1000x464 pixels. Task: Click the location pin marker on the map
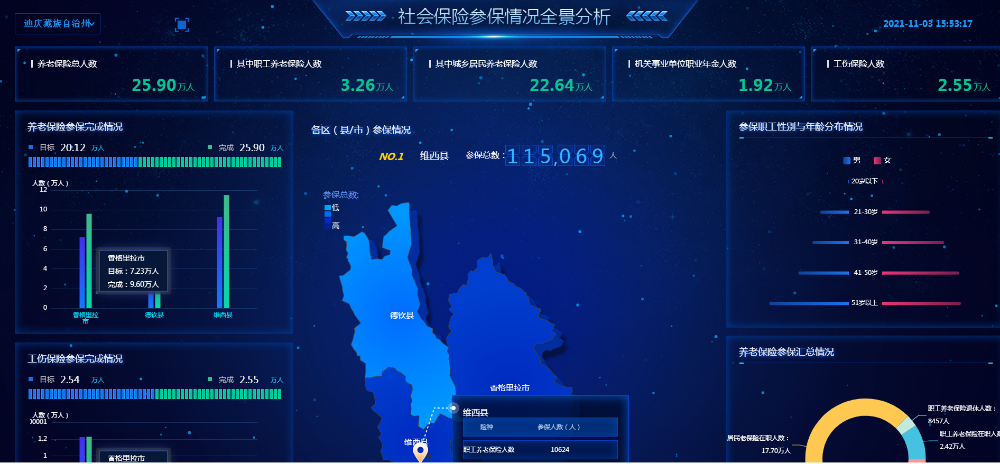point(420,453)
